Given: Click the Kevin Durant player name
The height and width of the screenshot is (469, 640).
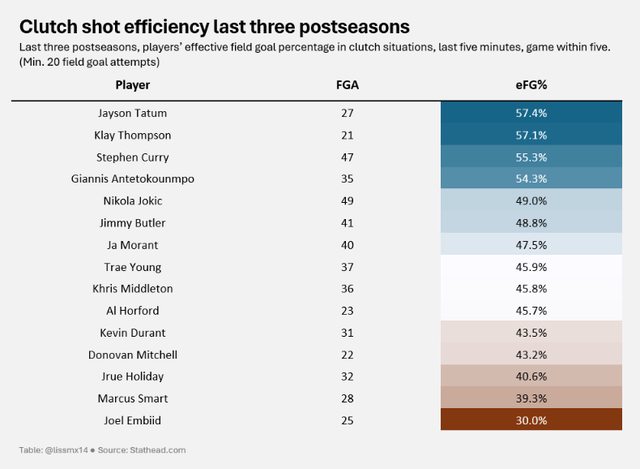Looking at the screenshot, I should click(x=133, y=332).
